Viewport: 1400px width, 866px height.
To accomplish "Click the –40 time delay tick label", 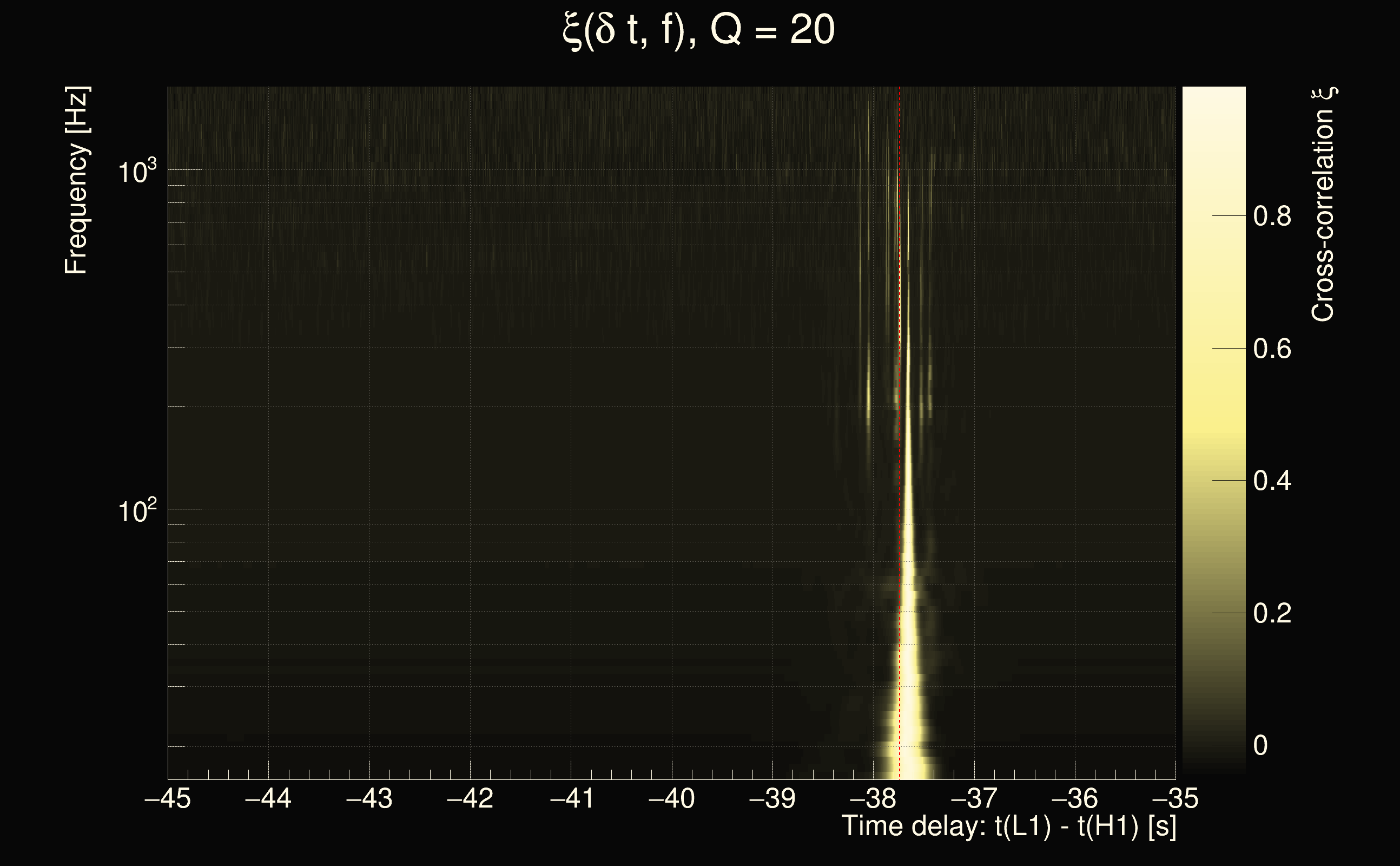I will 671,798.
